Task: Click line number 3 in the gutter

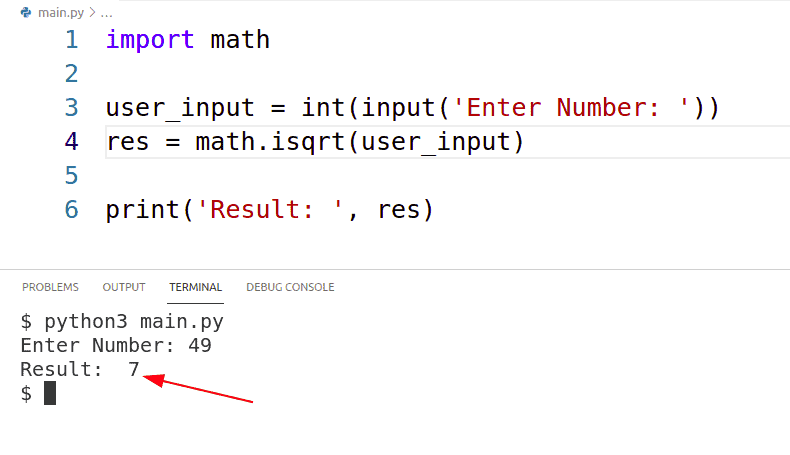Action: click(x=71, y=108)
